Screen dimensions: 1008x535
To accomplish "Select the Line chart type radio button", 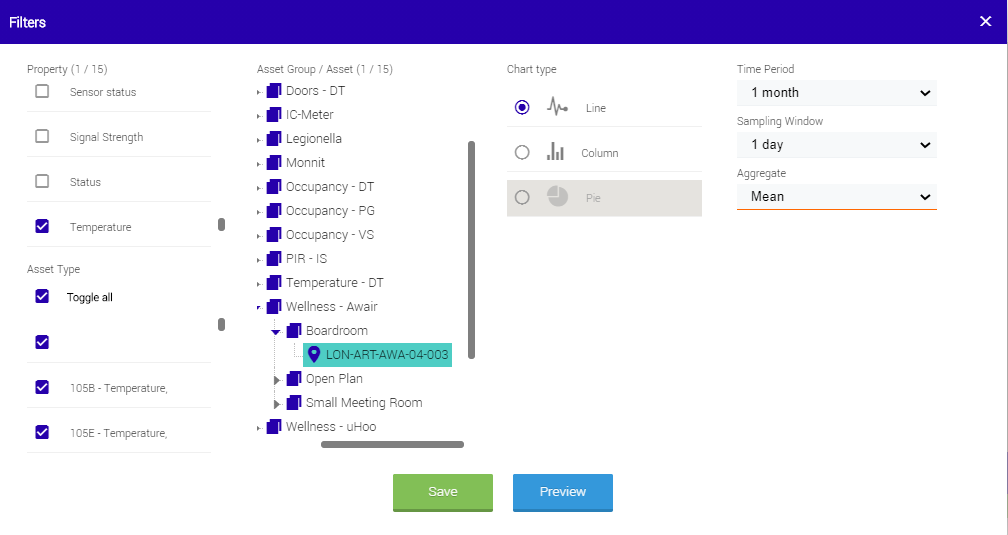I will coord(522,107).
